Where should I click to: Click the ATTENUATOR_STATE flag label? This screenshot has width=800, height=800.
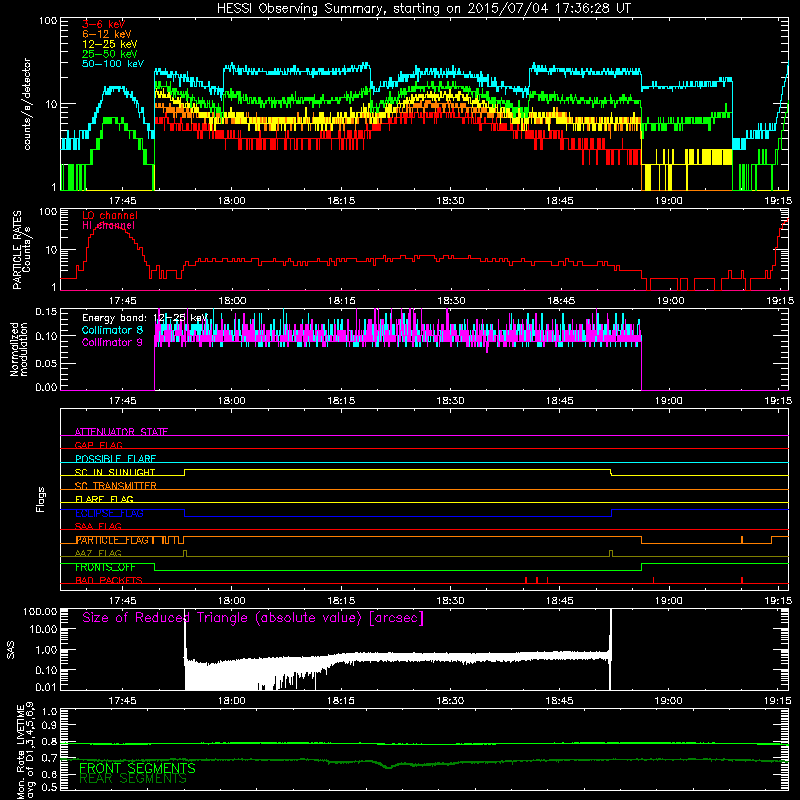[121, 432]
